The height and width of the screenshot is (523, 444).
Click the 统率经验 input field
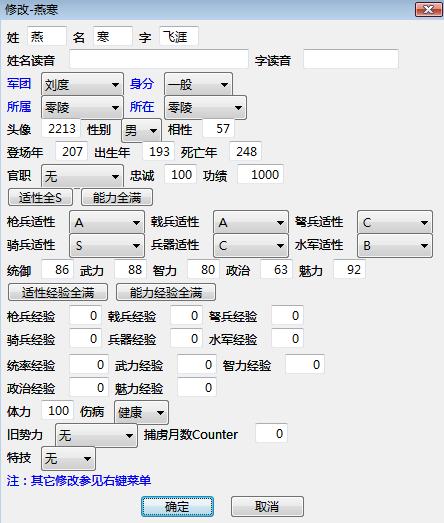tap(89, 364)
